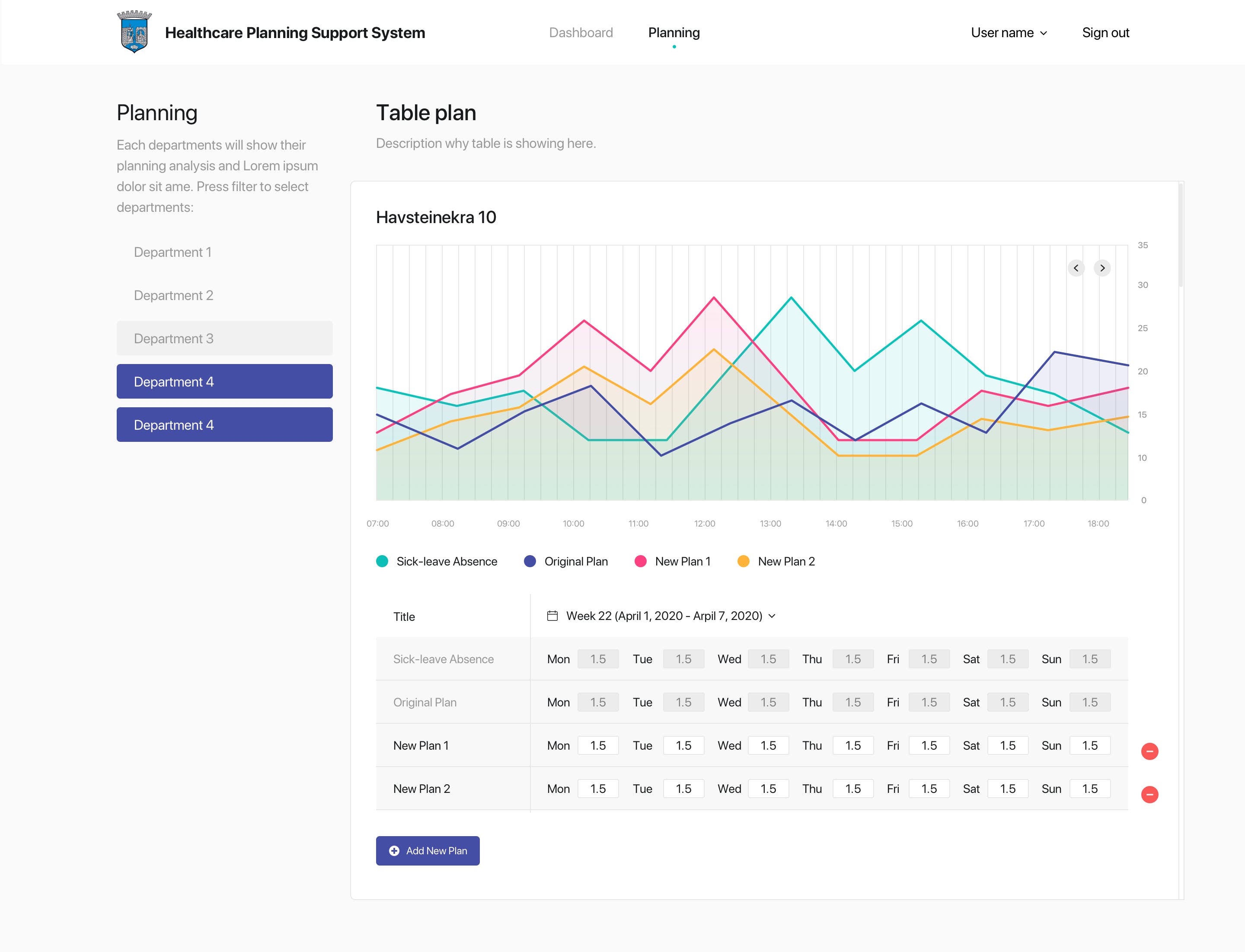The image size is (1245, 952).
Task: Edit New Plan 1 Thu value field
Action: tap(853, 746)
